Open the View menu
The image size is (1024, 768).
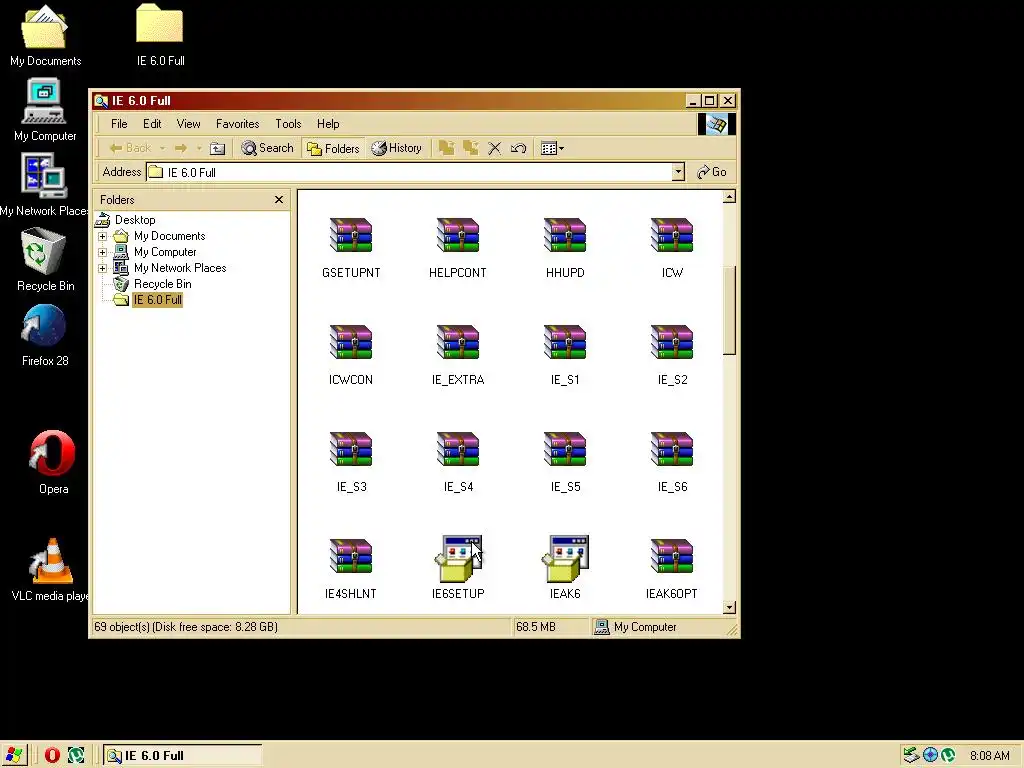click(x=189, y=123)
